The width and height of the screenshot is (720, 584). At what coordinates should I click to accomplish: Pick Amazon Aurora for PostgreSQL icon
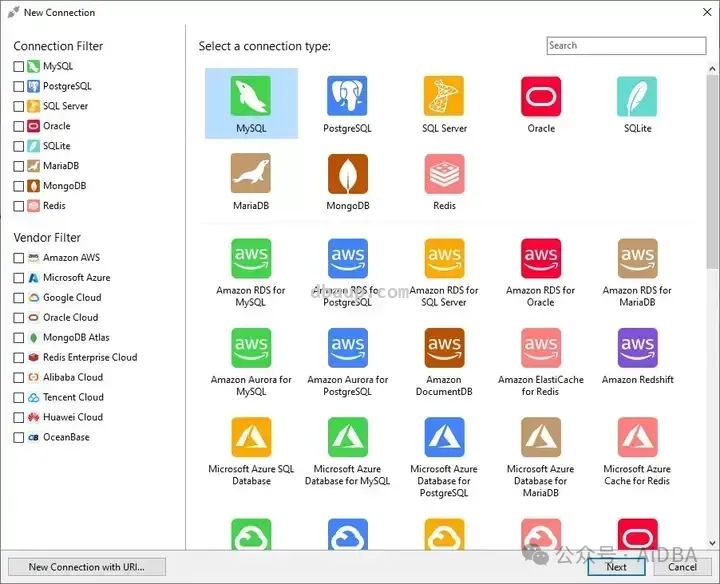click(x=348, y=348)
